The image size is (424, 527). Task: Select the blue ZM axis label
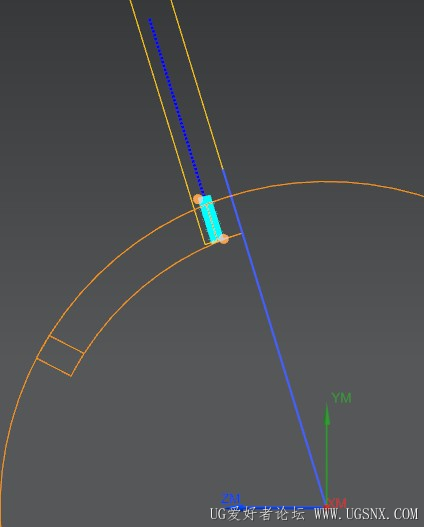pyautogui.click(x=230, y=498)
